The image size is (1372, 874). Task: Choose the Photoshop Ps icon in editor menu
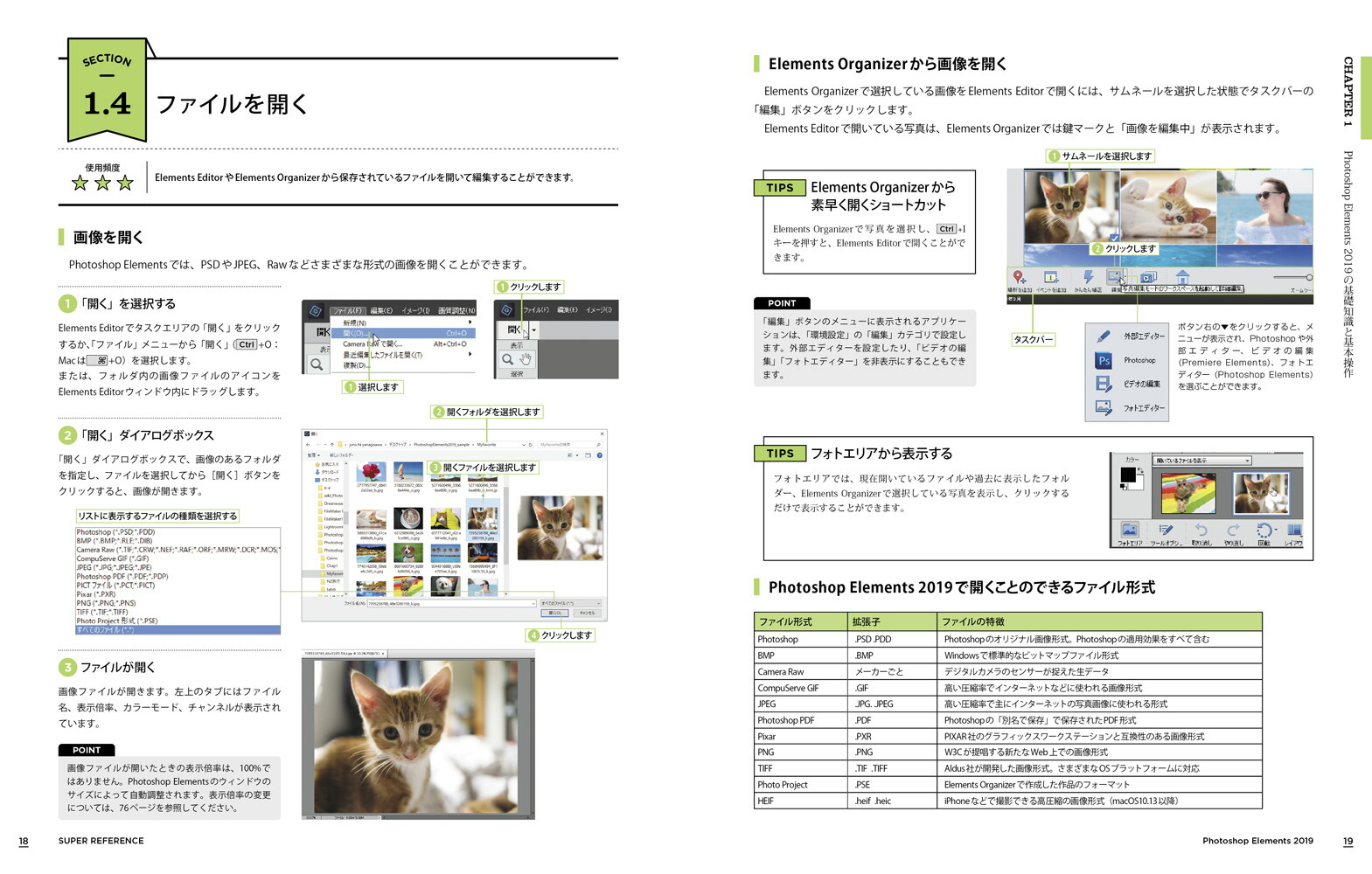point(1104,360)
